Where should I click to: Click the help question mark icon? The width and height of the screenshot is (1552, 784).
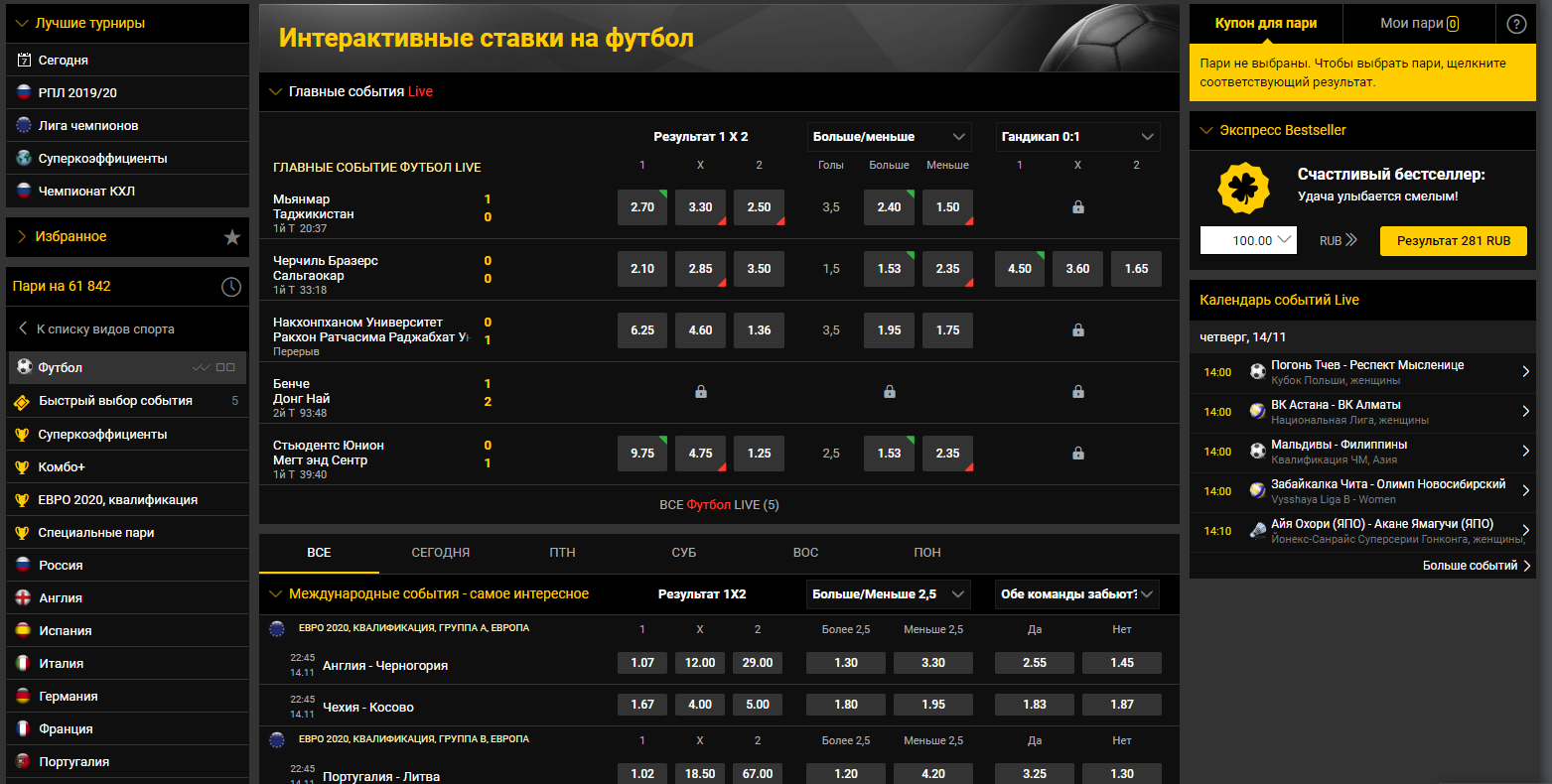tap(1516, 24)
